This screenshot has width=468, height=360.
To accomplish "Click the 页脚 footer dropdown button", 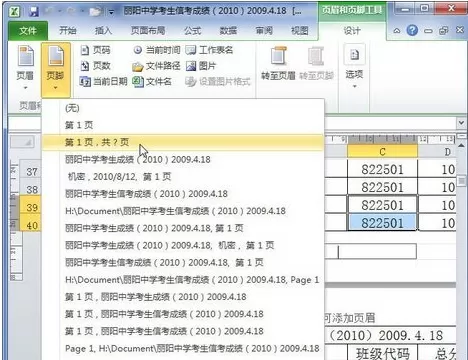I will tap(56, 69).
